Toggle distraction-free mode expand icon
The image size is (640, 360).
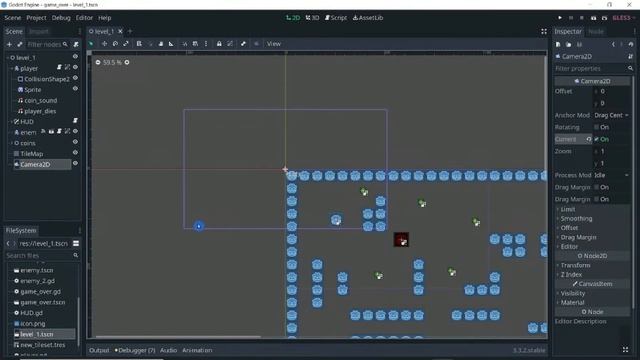click(x=544, y=31)
